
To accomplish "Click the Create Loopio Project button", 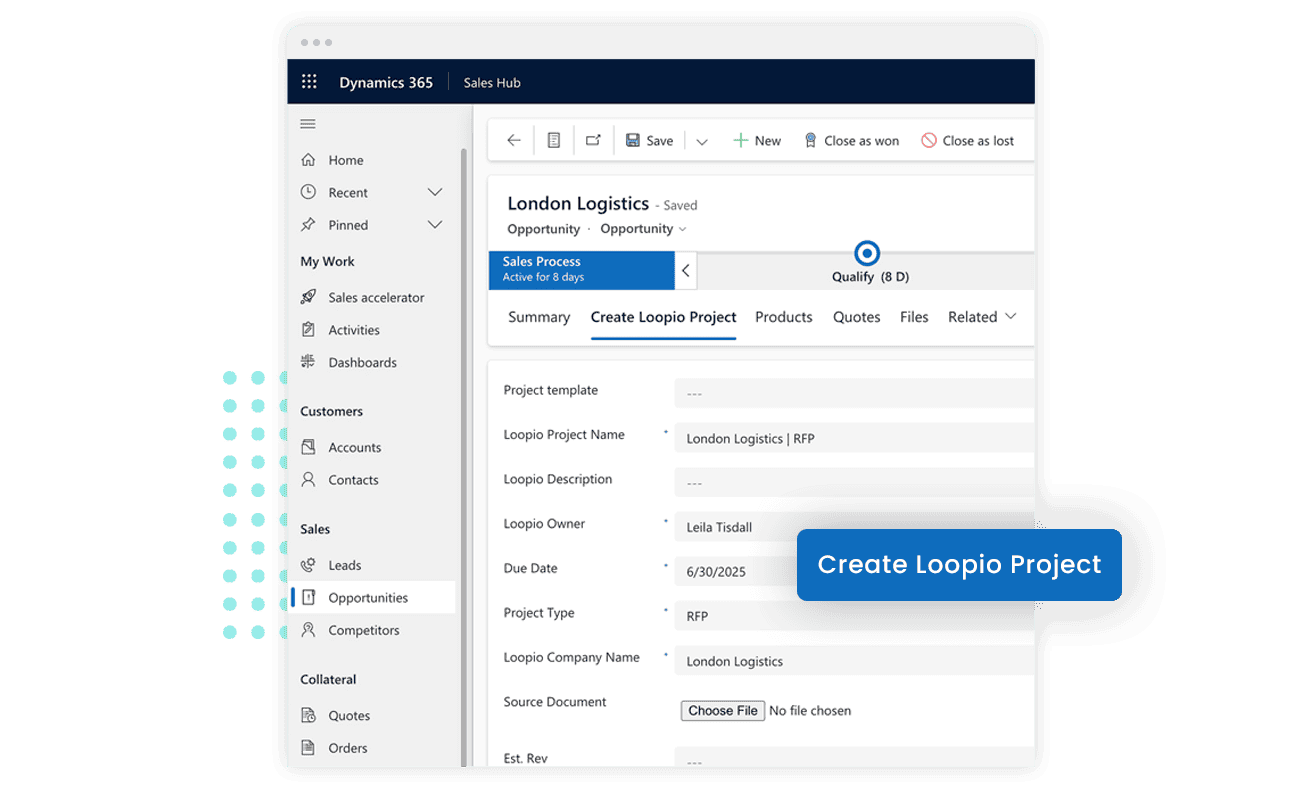I will [x=958, y=565].
